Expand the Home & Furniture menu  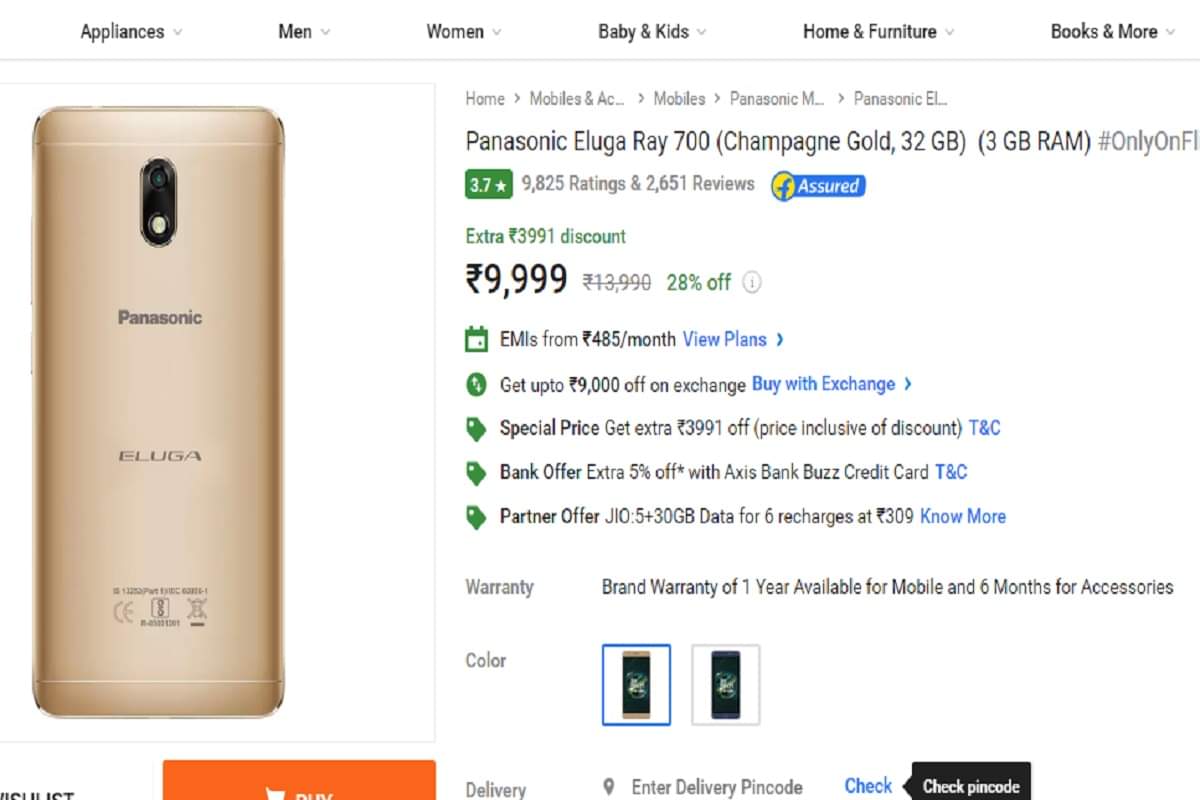(871, 31)
